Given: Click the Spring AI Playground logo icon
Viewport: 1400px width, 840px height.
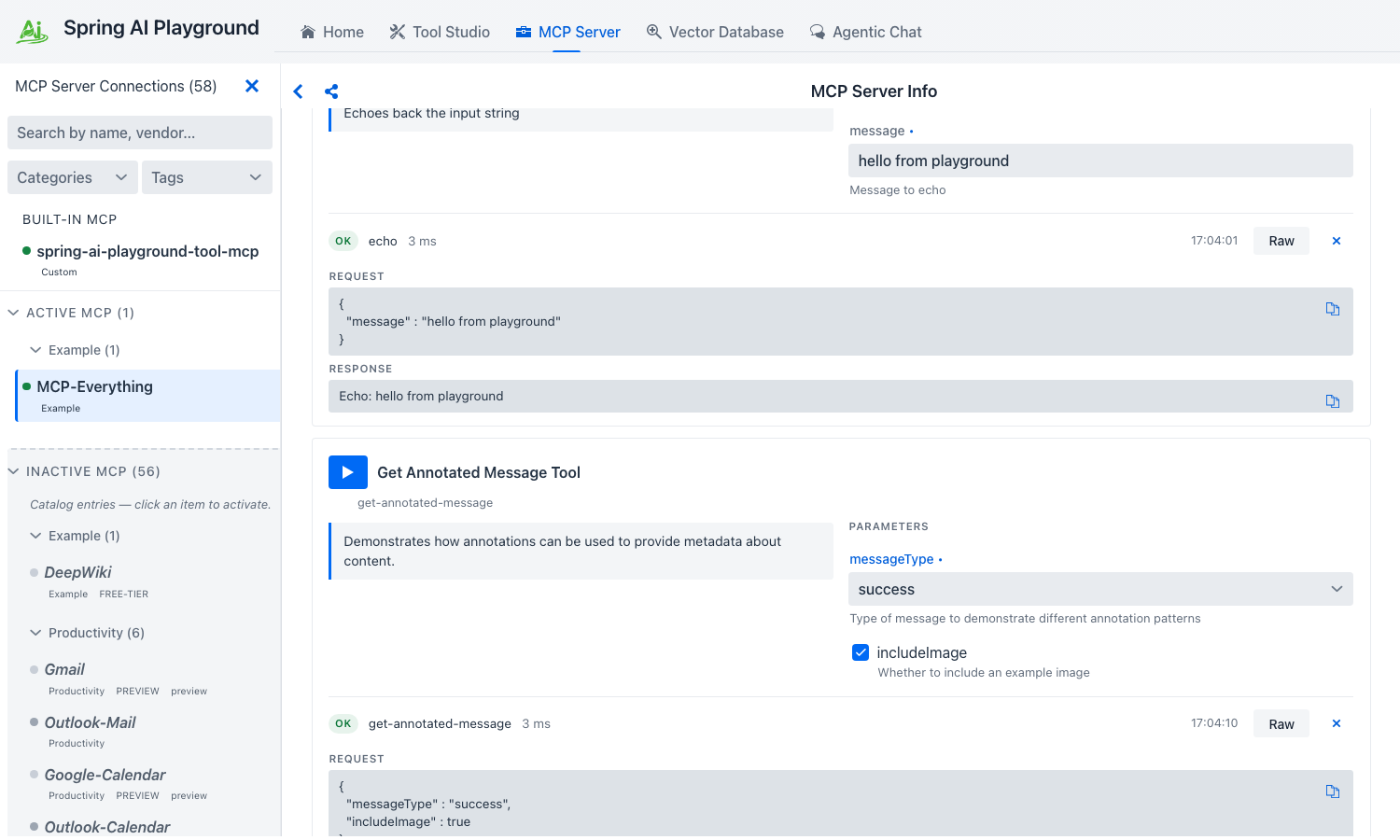Looking at the screenshot, I should pyautogui.click(x=33, y=31).
